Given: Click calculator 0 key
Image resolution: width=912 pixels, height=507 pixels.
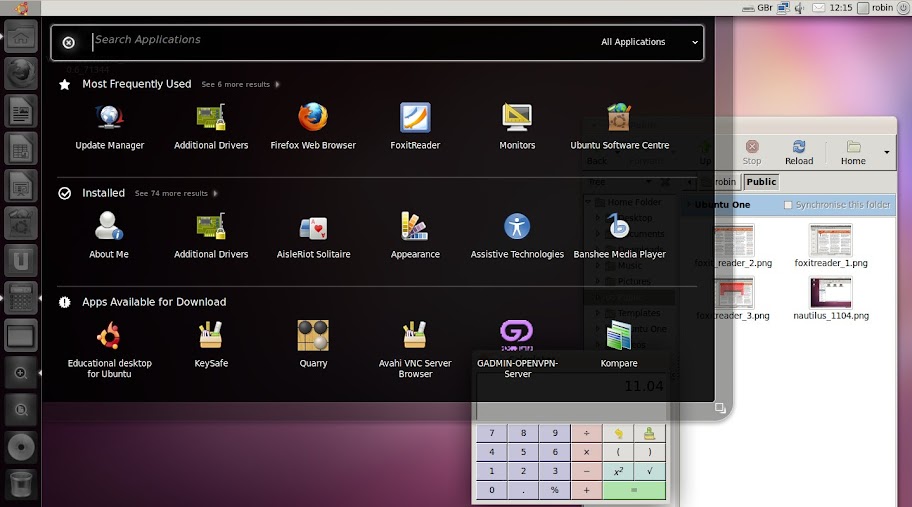Looking at the screenshot, I should pyautogui.click(x=491, y=490).
